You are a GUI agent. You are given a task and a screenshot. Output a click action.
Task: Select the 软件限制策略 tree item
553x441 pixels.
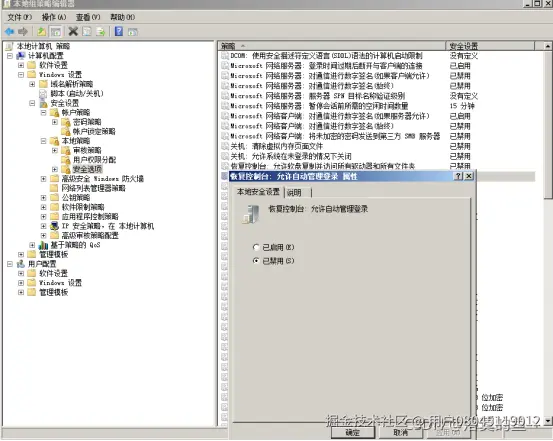tap(83, 207)
